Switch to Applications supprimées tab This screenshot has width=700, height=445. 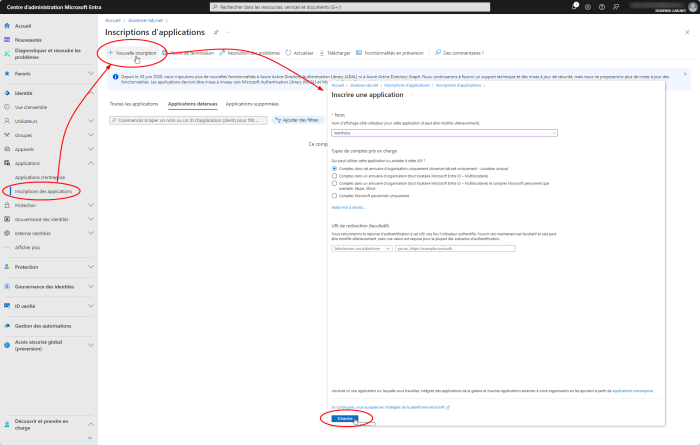252,103
